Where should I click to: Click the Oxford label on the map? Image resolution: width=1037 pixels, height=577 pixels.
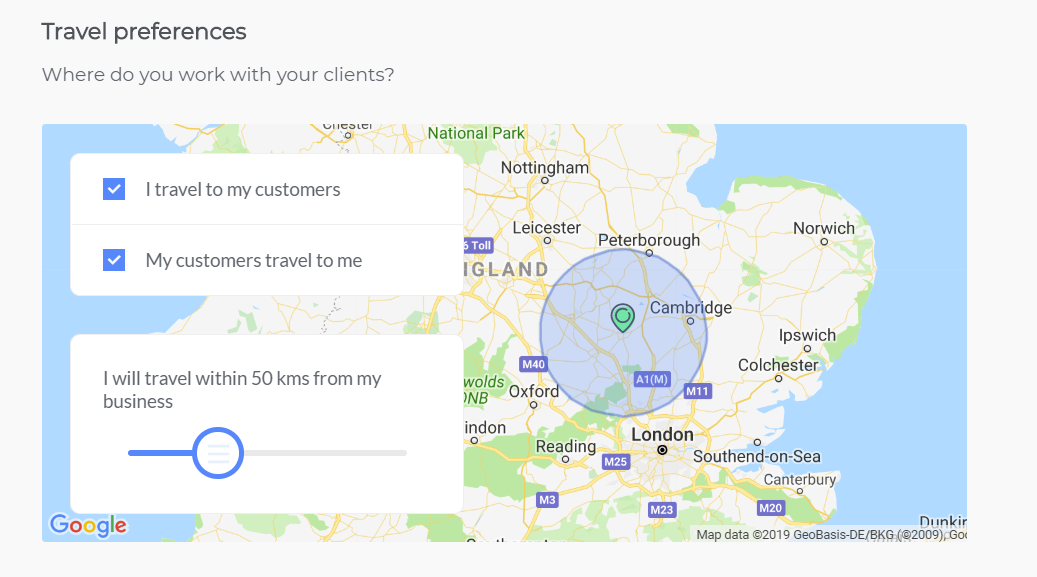click(x=535, y=391)
